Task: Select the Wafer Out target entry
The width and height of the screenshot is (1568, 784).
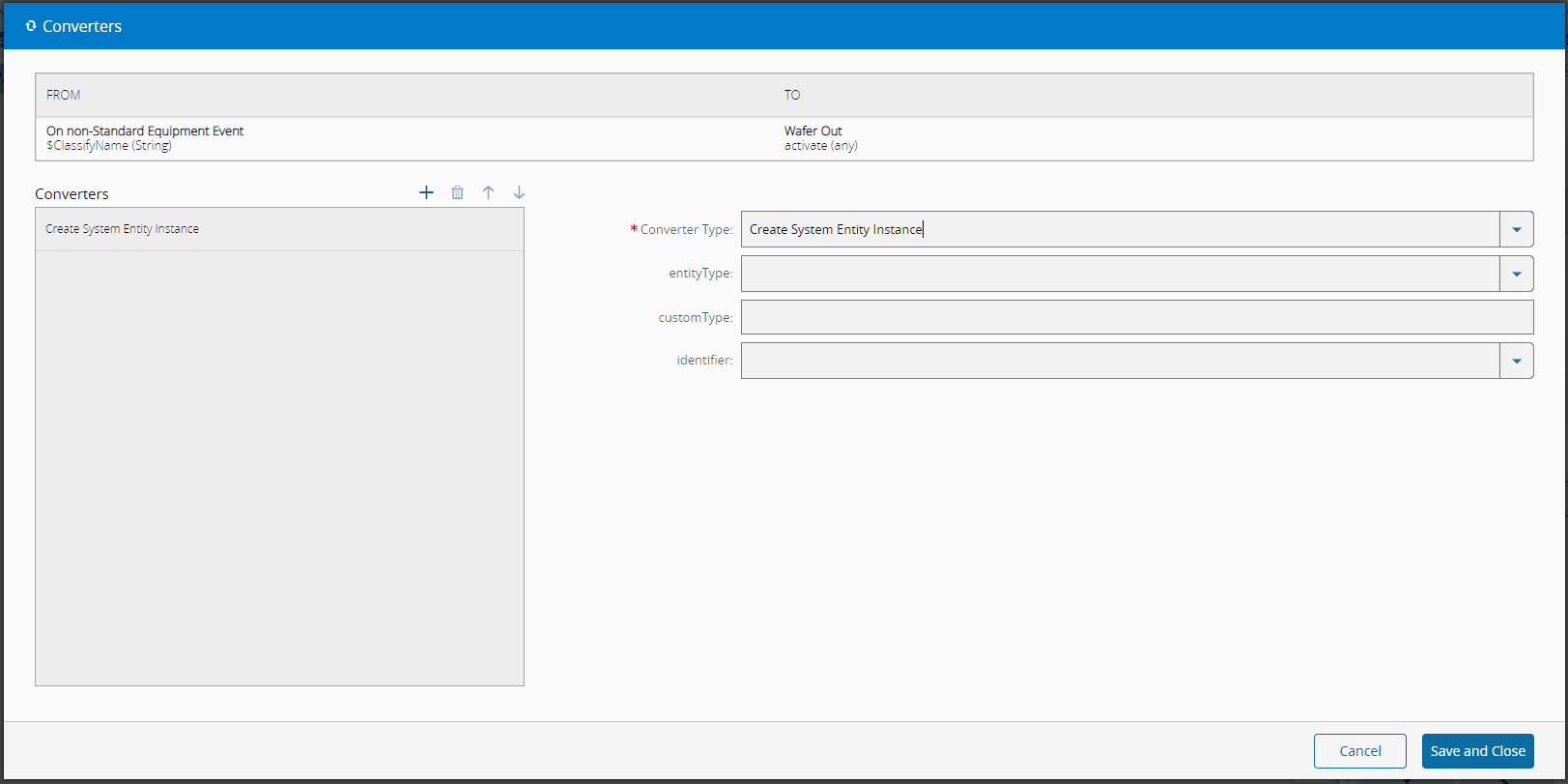Action: (x=813, y=131)
